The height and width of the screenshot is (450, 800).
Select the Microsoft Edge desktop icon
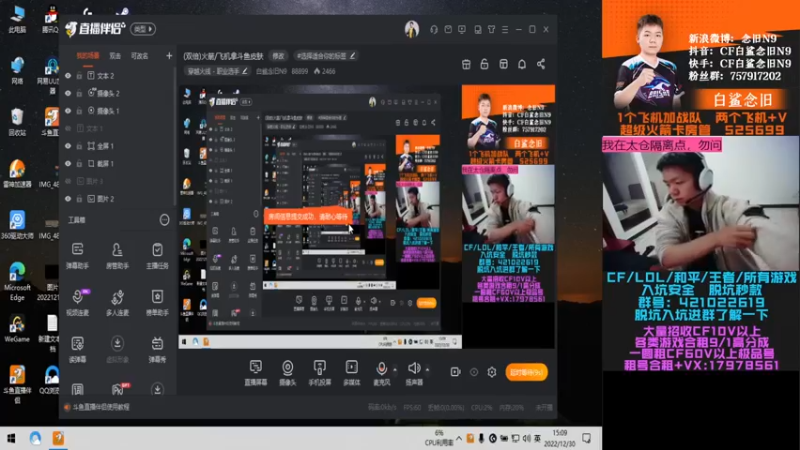pos(17,280)
